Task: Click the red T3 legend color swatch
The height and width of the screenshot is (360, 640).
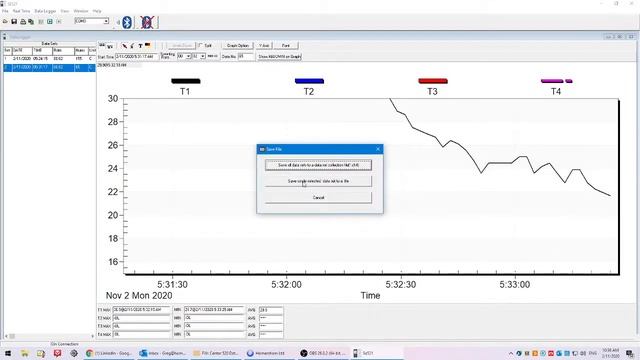Action: pyautogui.click(x=433, y=81)
